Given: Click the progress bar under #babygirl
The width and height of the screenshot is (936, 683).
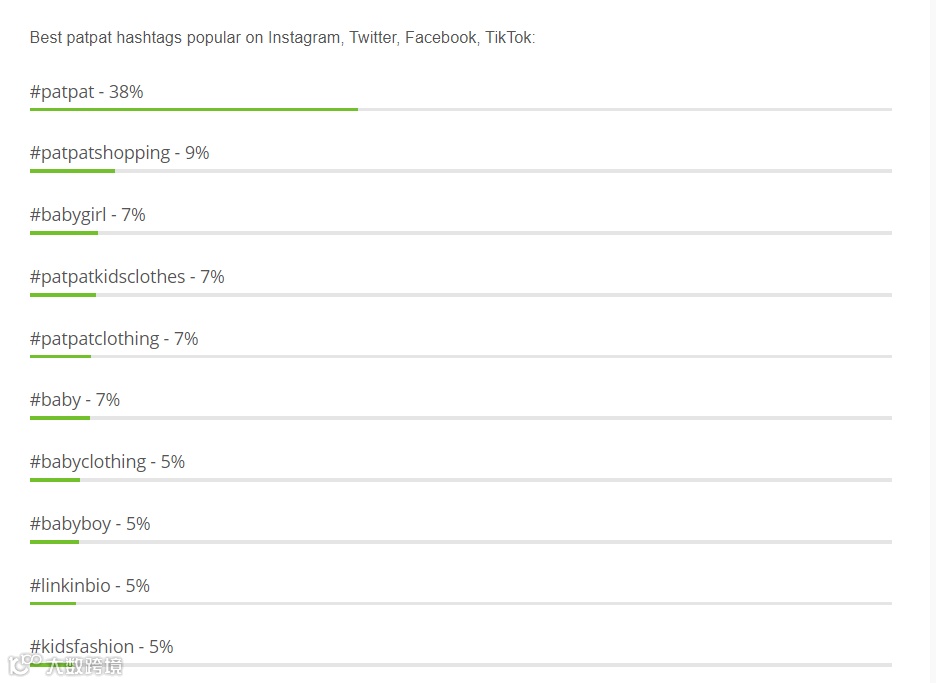Looking at the screenshot, I should coord(64,233).
